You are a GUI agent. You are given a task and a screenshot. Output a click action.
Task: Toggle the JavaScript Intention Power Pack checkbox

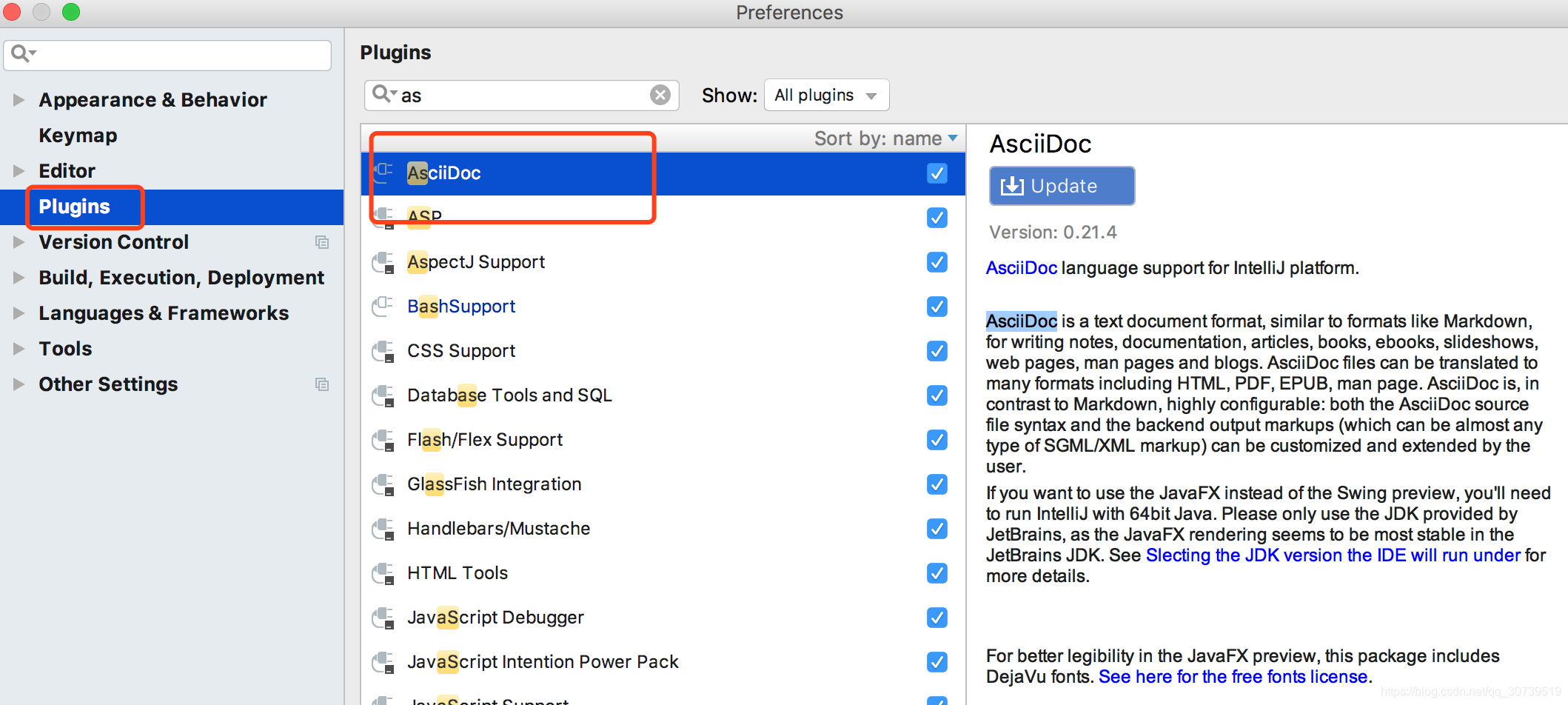coord(937,662)
